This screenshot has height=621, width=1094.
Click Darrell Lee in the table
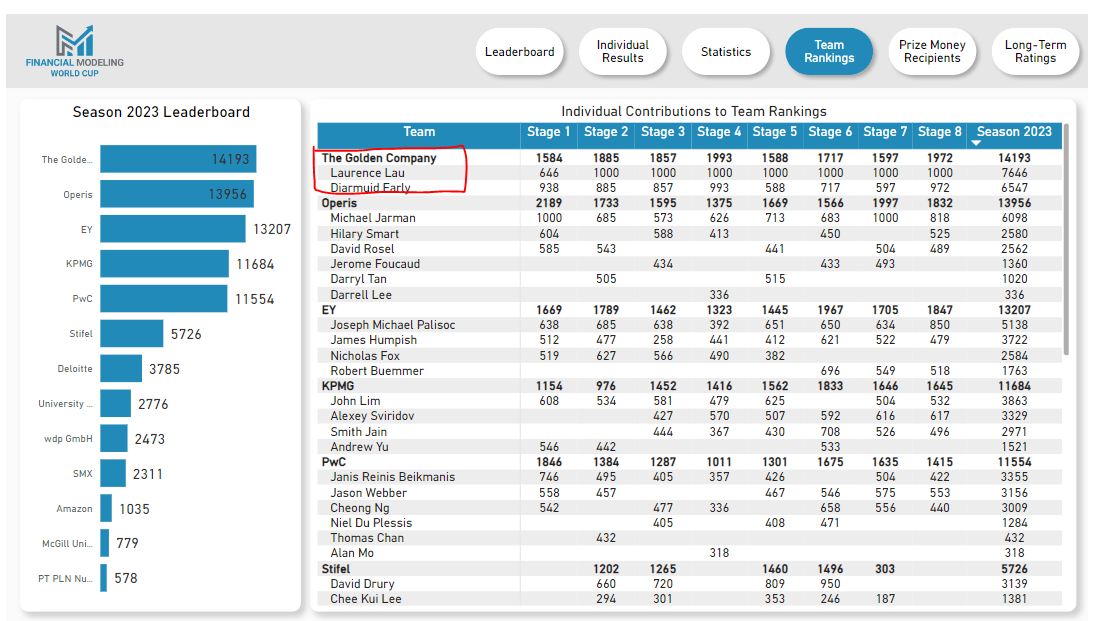coord(361,295)
